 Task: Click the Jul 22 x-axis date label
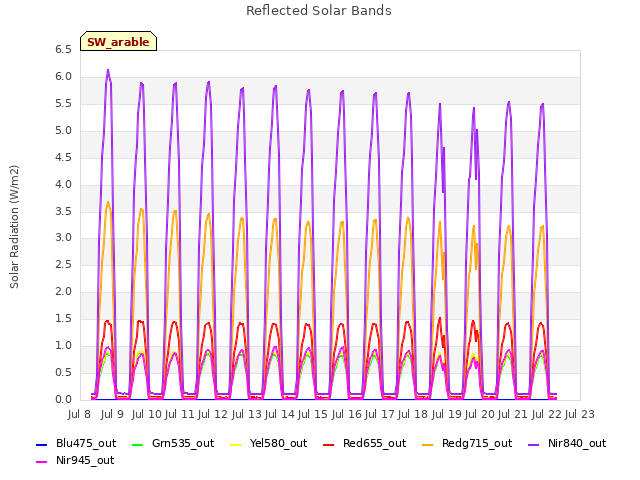pyautogui.click(x=547, y=414)
